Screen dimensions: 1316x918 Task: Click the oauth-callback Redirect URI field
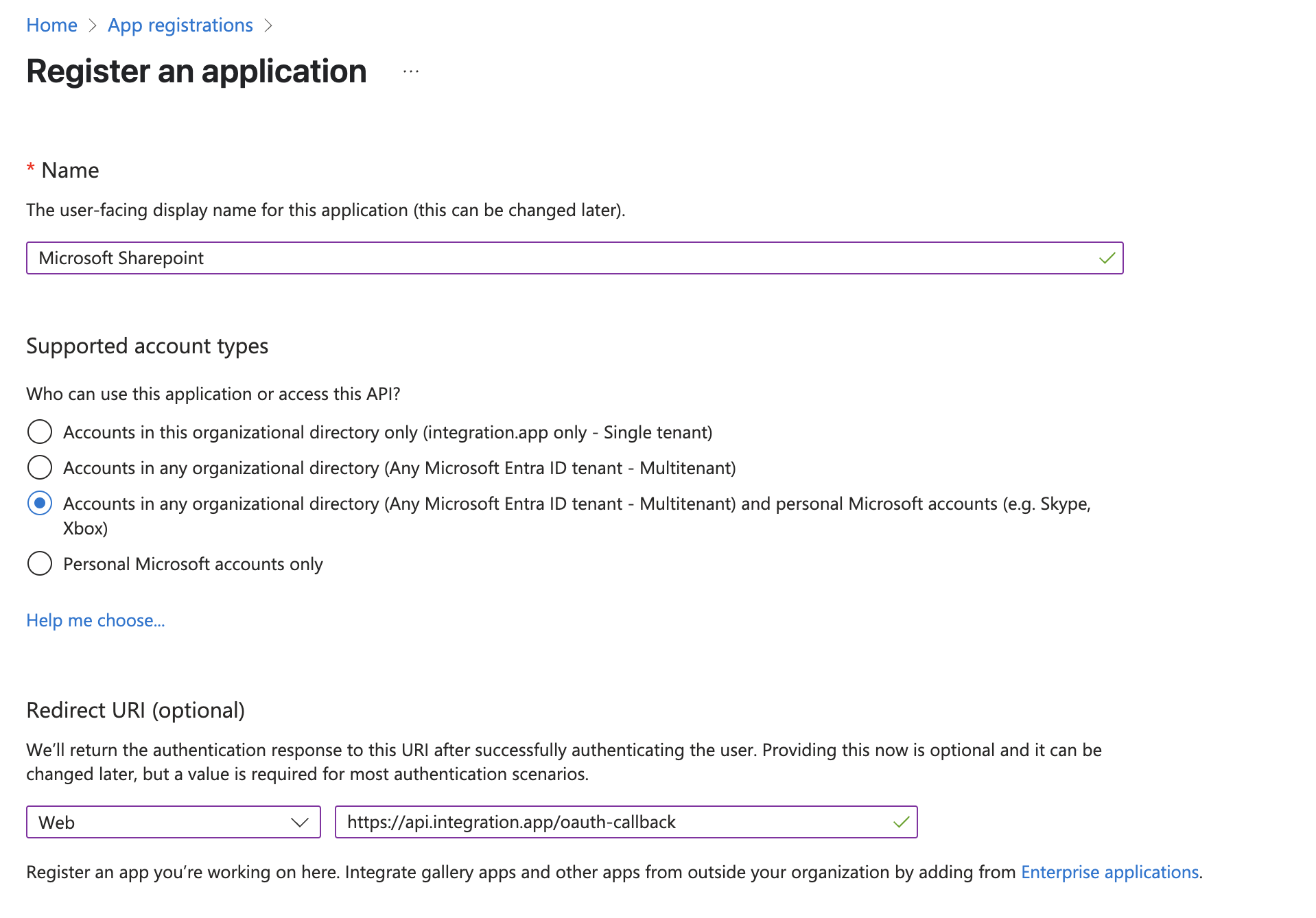click(x=618, y=822)
